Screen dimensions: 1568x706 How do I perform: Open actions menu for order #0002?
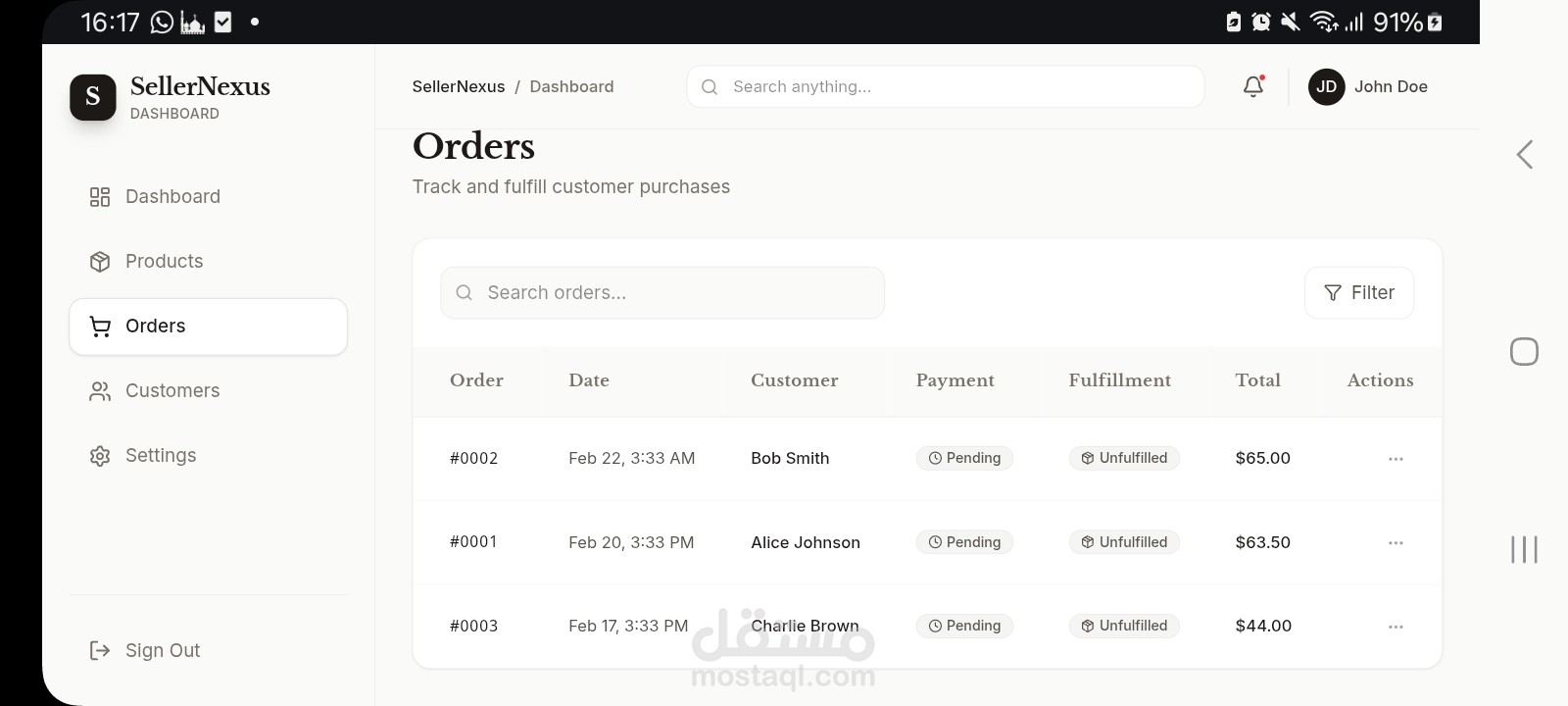point(1396,458)
